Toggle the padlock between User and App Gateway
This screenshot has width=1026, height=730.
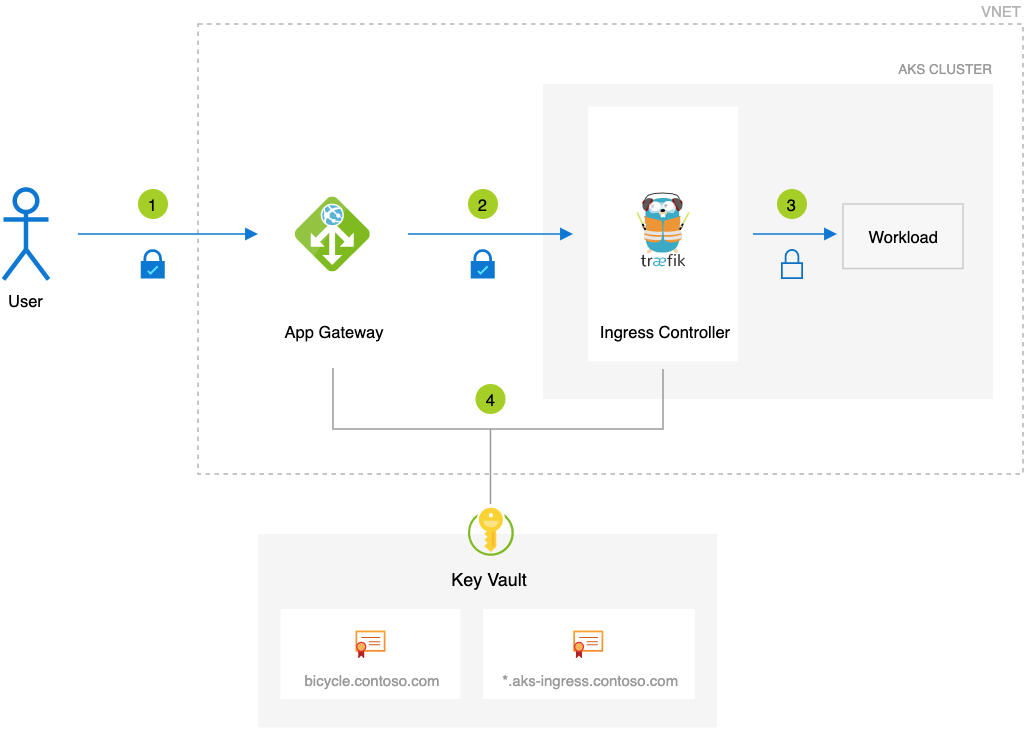tap(153, 264)
